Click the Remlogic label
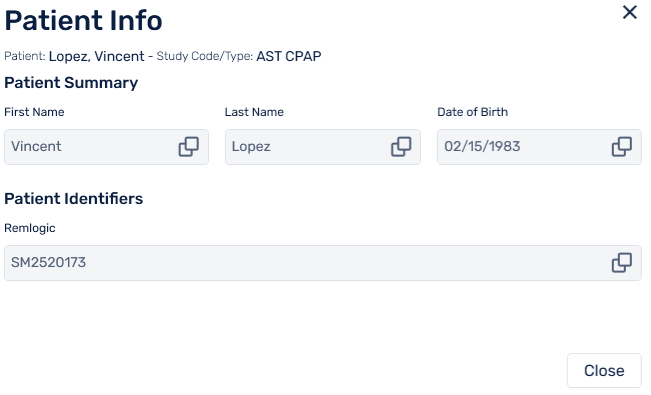The height and width of the screenshot is (395, 651). point(29,228)
